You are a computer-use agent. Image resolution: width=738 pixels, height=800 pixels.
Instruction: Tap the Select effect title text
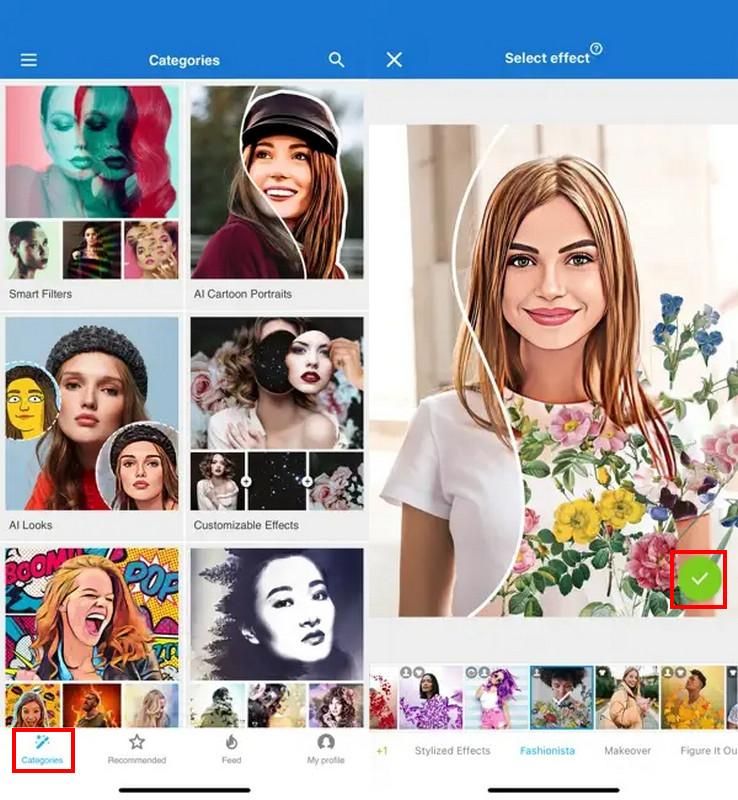(x=547, y=58)
